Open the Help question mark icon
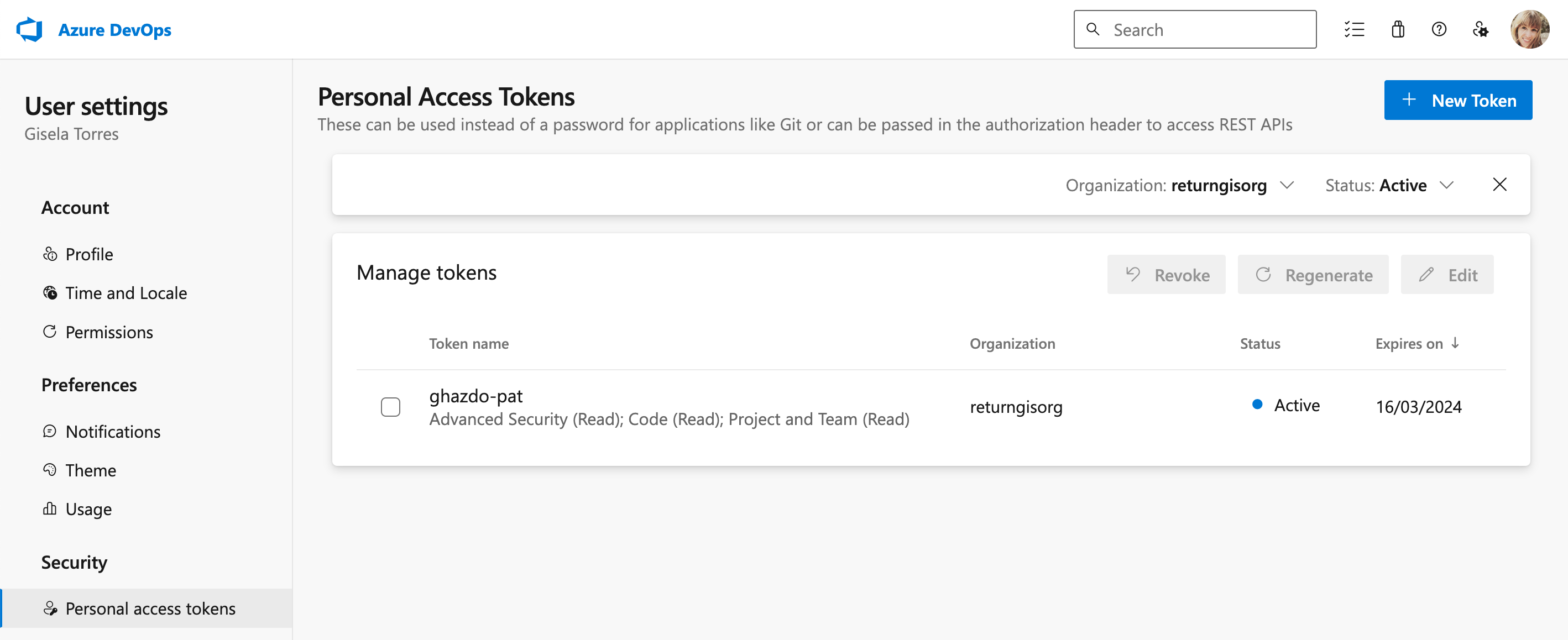Image resolution: width=1568 pixels, height=640 pixels. [x=1439, y=30]
